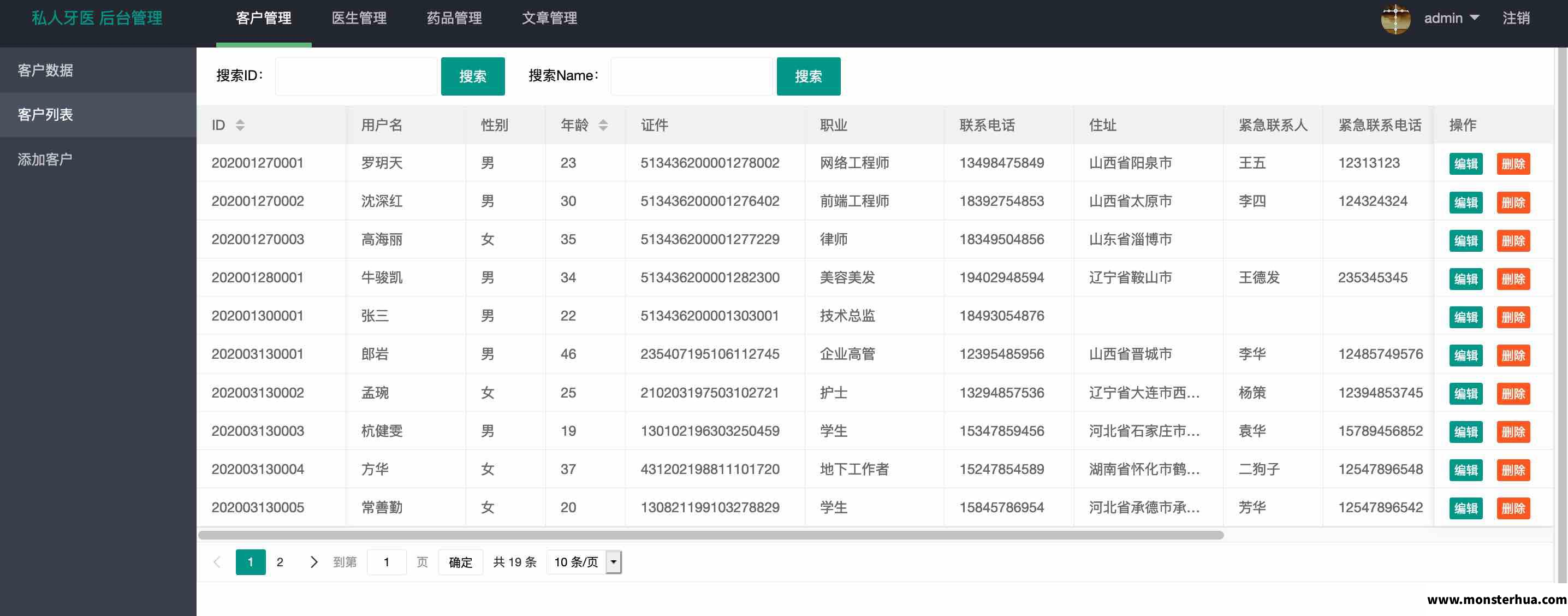Focus the 搜索Name input field
Screen dimensions: 1568x616
tap(692, 76)
